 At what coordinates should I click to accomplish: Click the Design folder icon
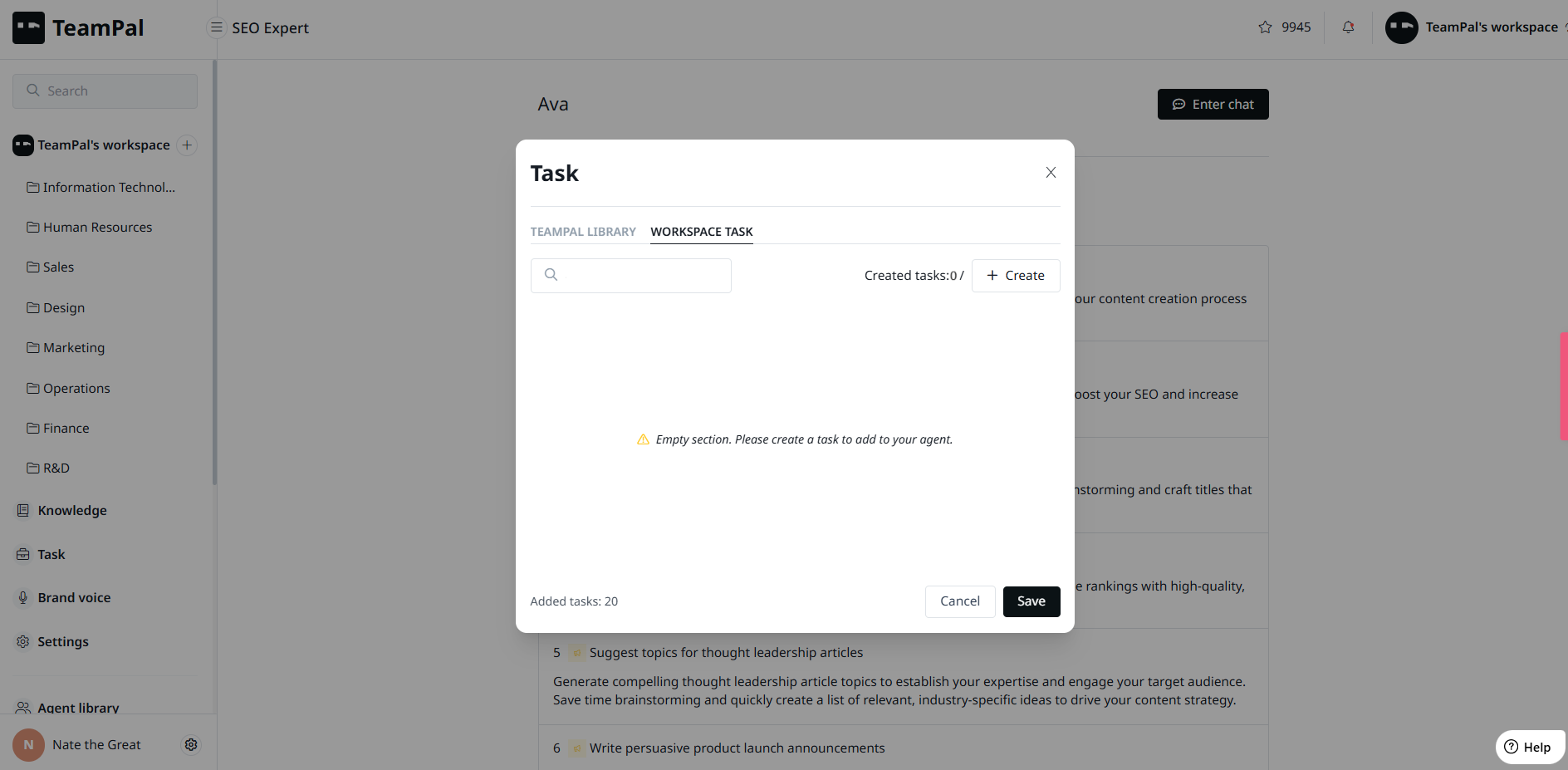(33, 308)
